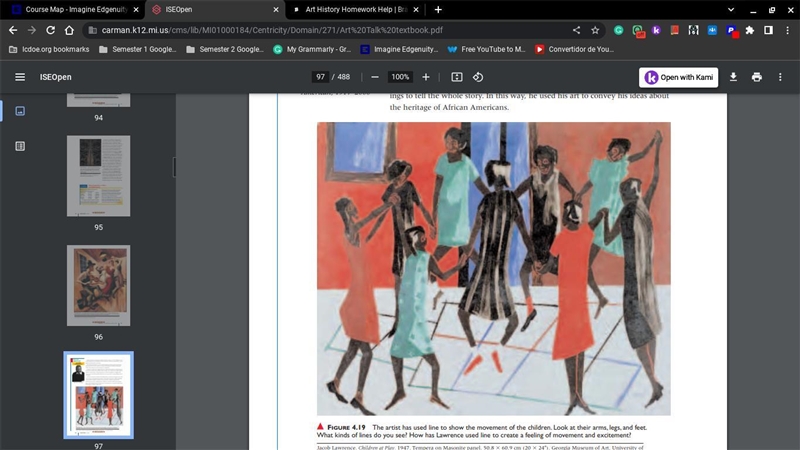Bookmark this page with the star icon
The height and width of the screenshot is (450, 800).
tap(595, 30)
